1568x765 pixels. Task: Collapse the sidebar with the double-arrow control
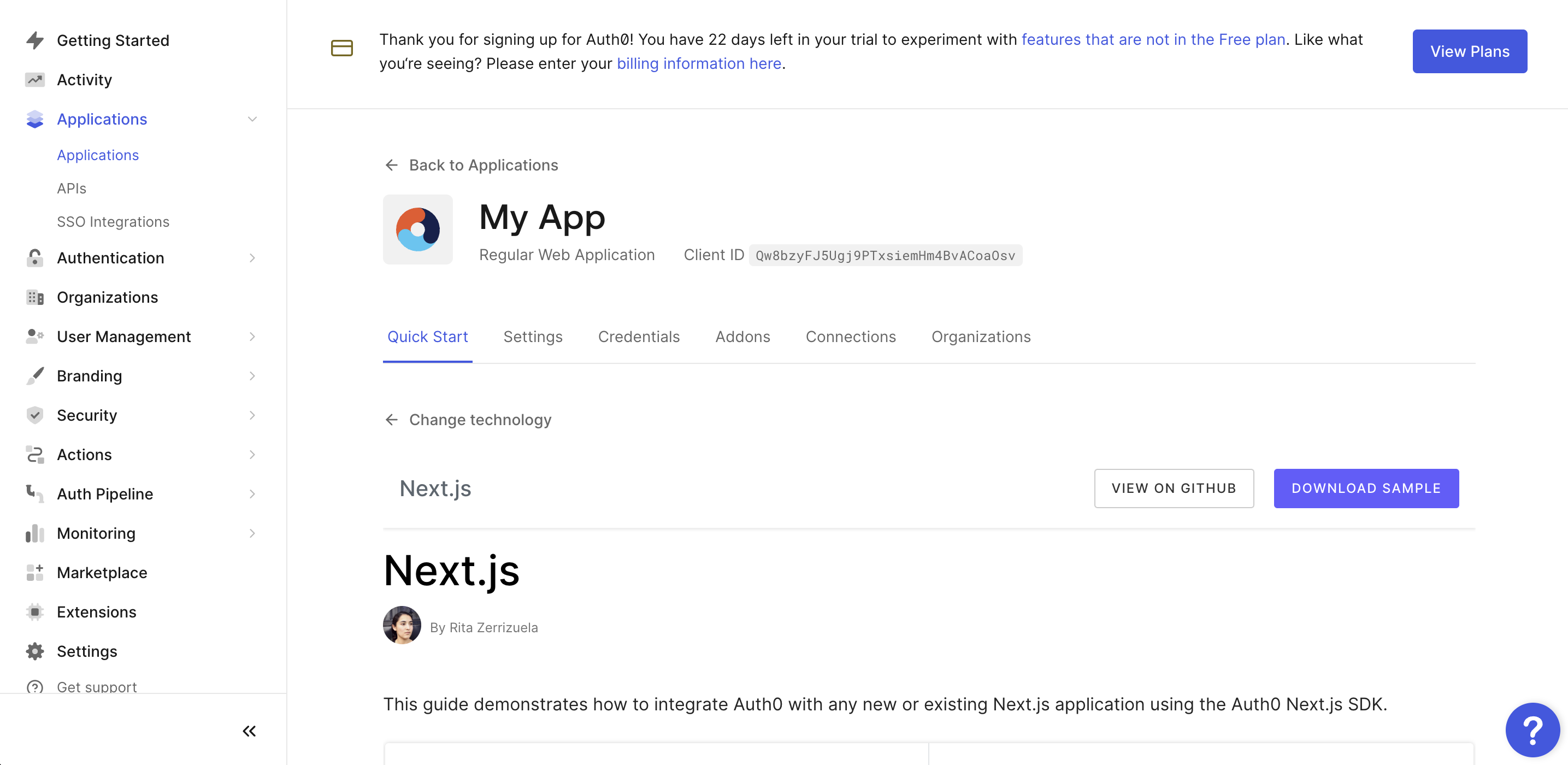click(x=249, y=731)
